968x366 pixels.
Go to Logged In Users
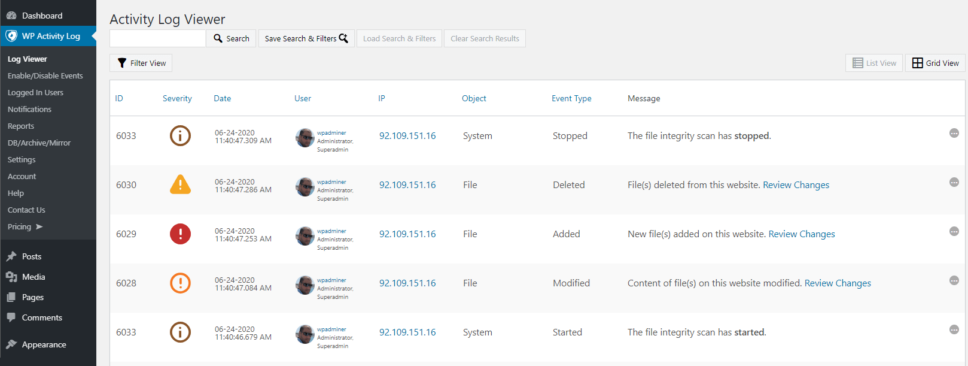point(35,93)
